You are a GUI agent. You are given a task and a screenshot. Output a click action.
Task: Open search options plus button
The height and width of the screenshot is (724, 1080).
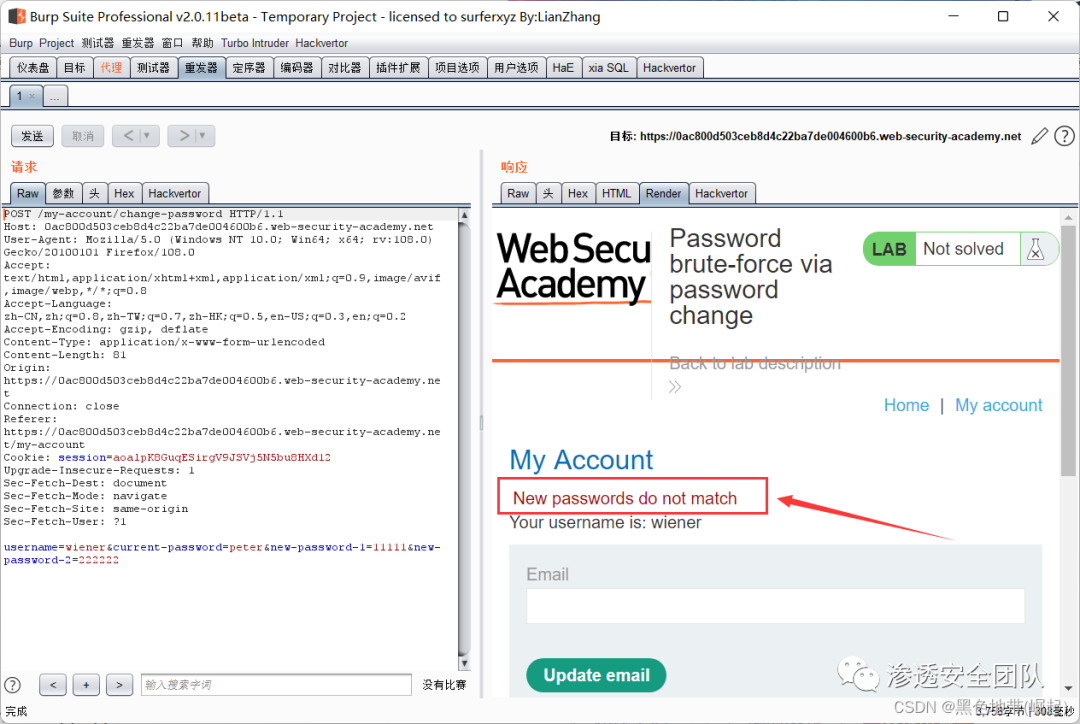(86, 685)
